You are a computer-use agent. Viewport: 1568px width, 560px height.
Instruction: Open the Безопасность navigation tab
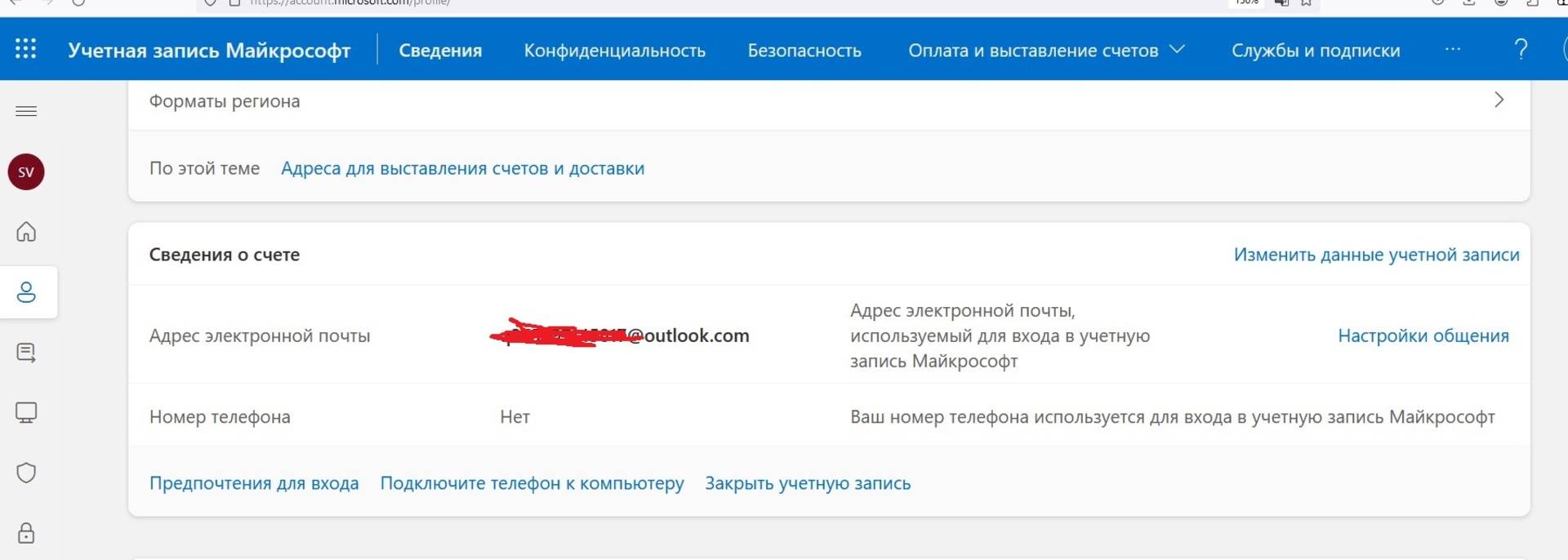(804, 51)
